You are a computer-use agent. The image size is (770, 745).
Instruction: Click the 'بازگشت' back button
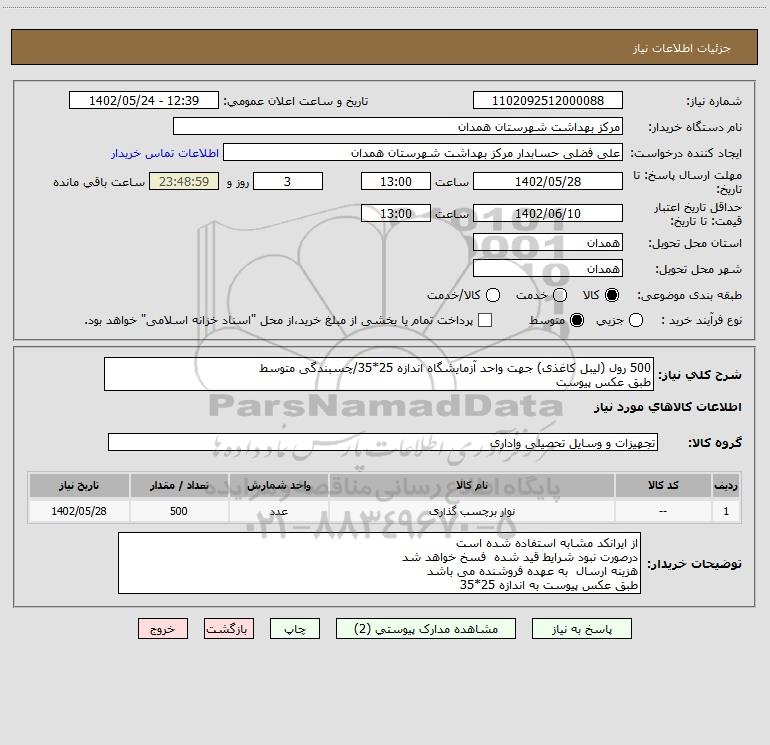coord(229,629)
